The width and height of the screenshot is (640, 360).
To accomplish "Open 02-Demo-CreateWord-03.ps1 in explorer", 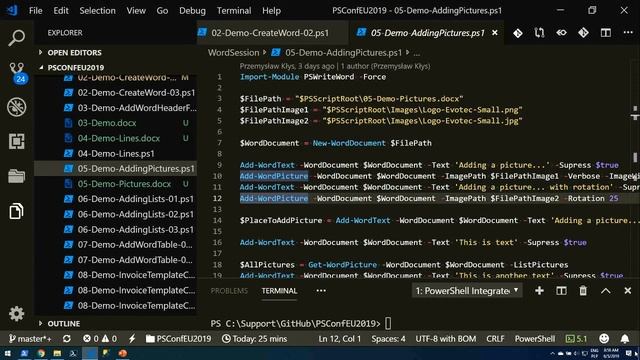I will click(x=136, y=93).
